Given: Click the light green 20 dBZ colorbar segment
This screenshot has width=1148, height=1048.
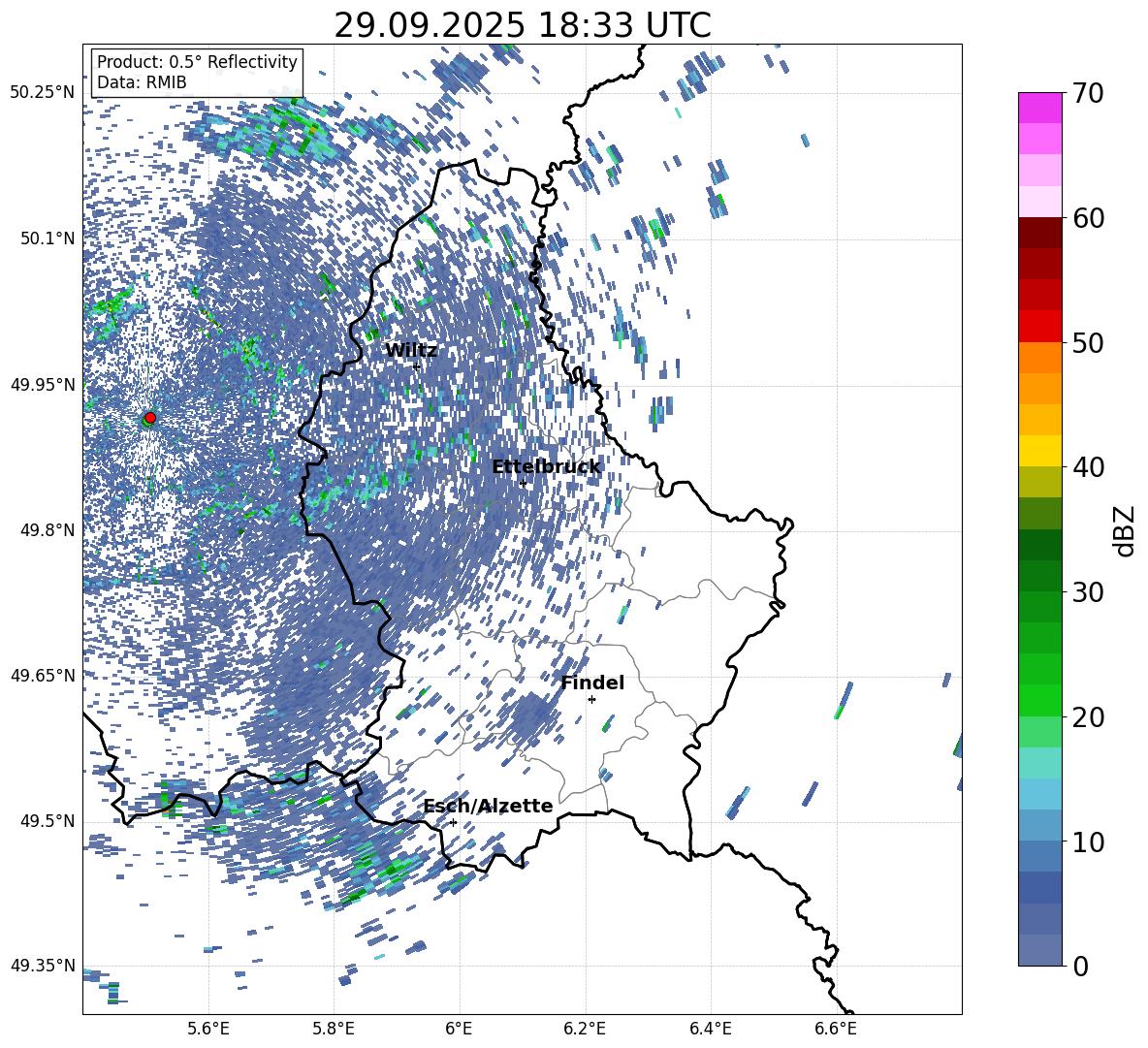Looking at the screenshot, I should click(x=1039, y=731).
